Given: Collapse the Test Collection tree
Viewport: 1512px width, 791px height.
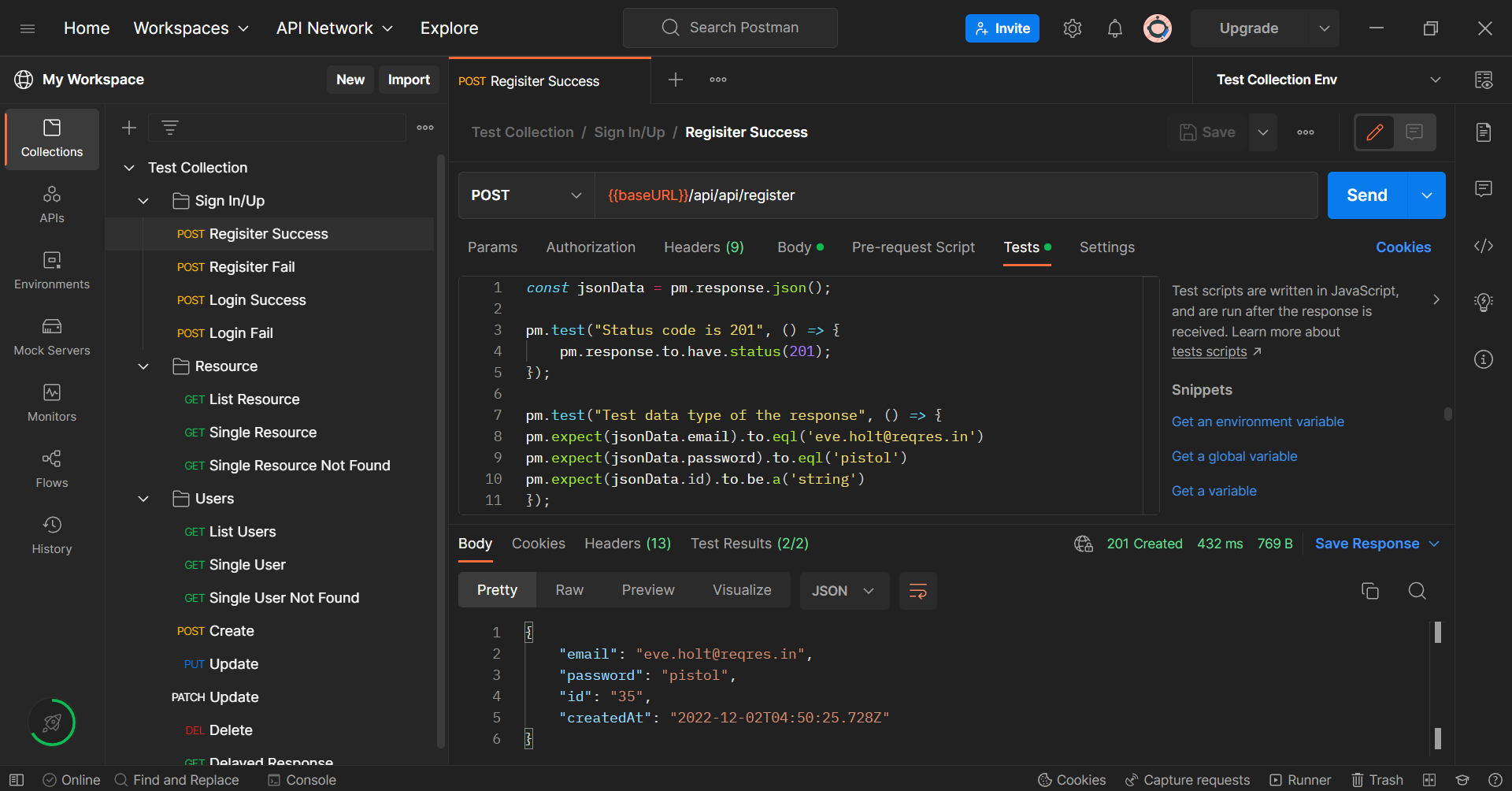Looking at the screenshot, I should [x=130, y=168].
